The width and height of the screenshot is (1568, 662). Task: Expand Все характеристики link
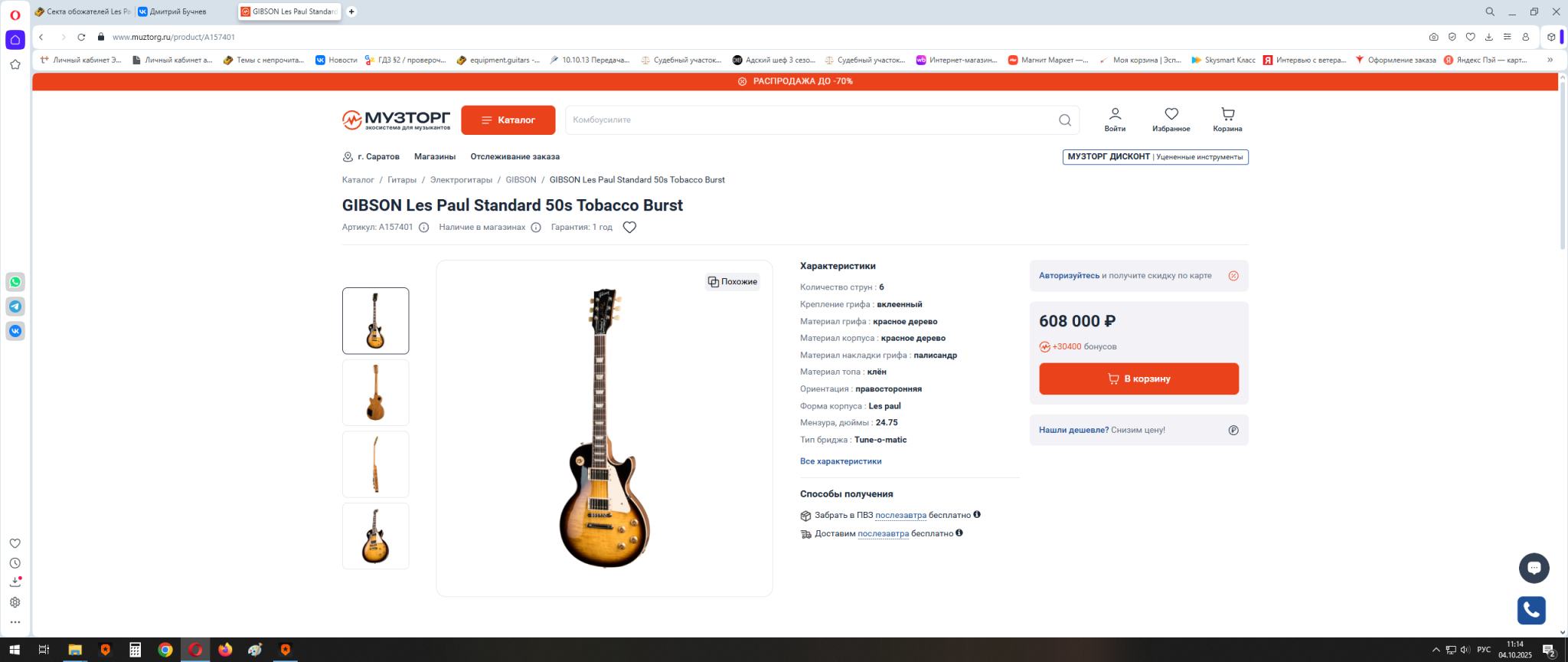840,461
